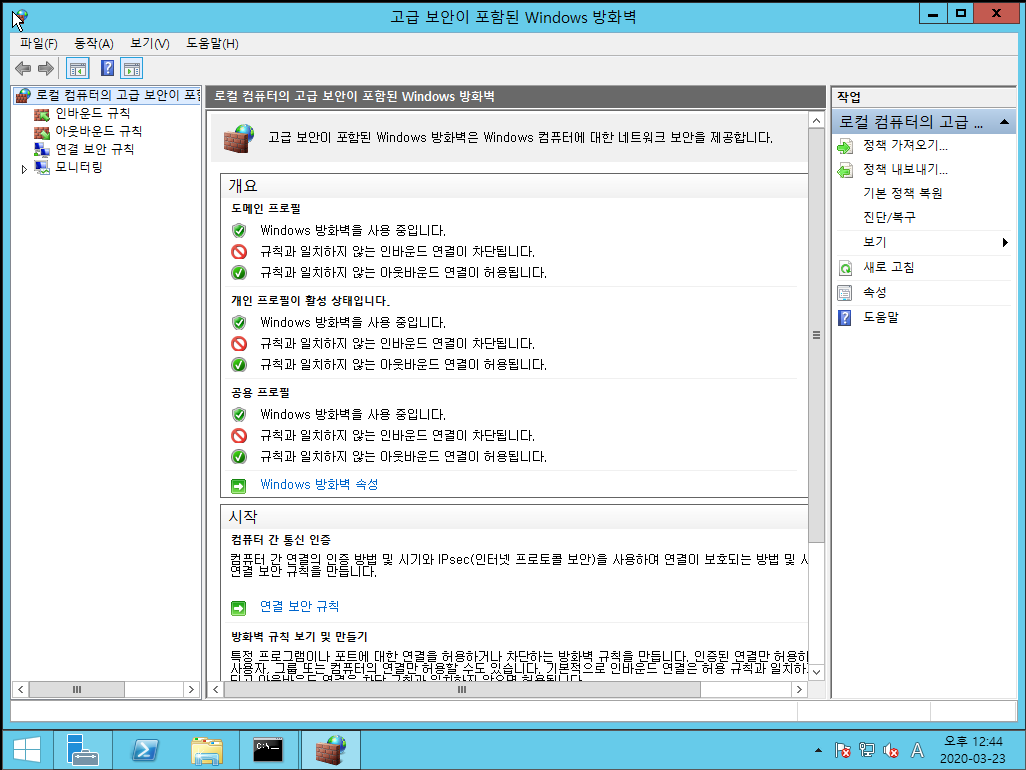Select the 아웃바운드 규칙 tree node
Screen dimensions: 1026x770
coord(98,131)
